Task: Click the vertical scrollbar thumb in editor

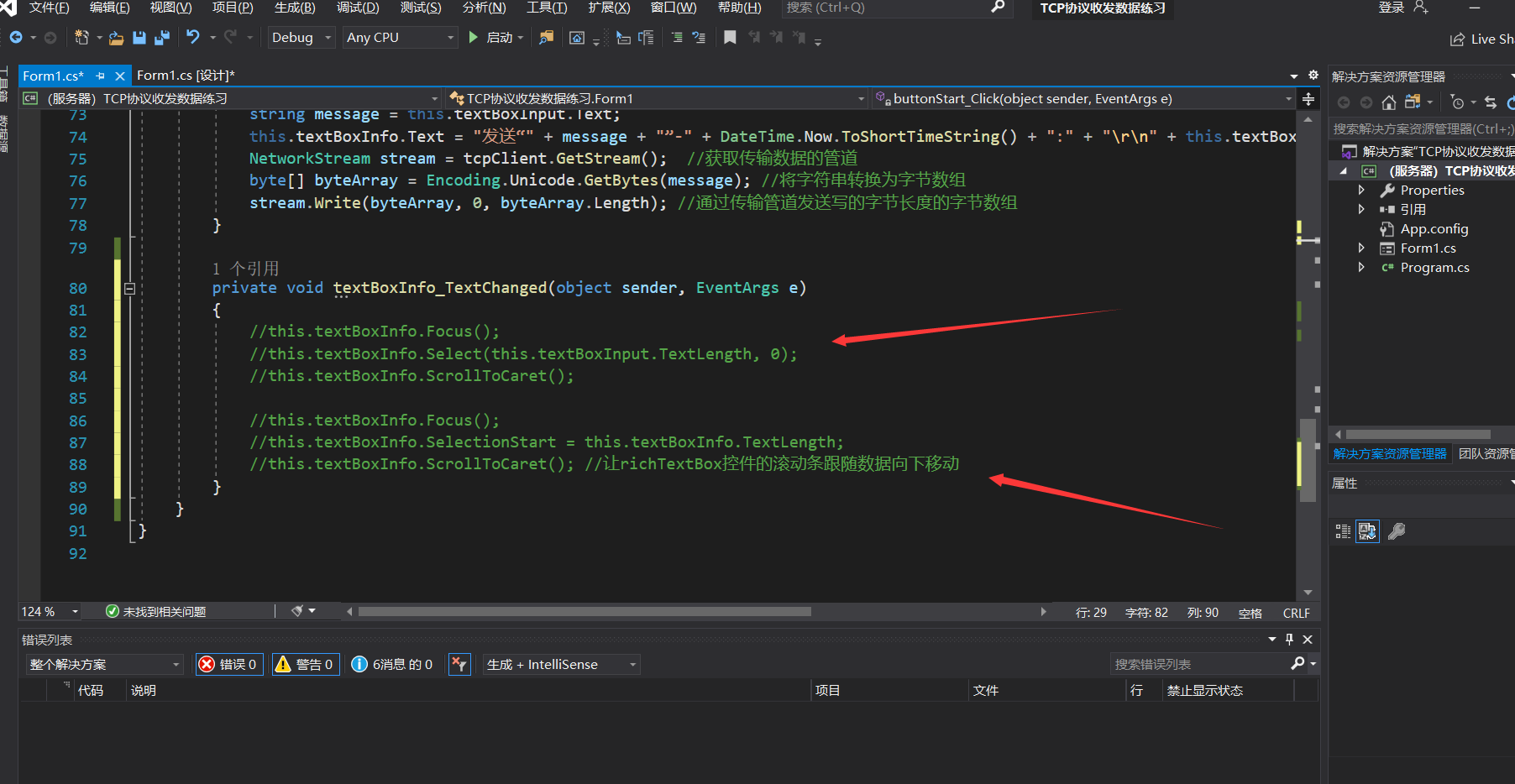Action: click(1308, 460)
